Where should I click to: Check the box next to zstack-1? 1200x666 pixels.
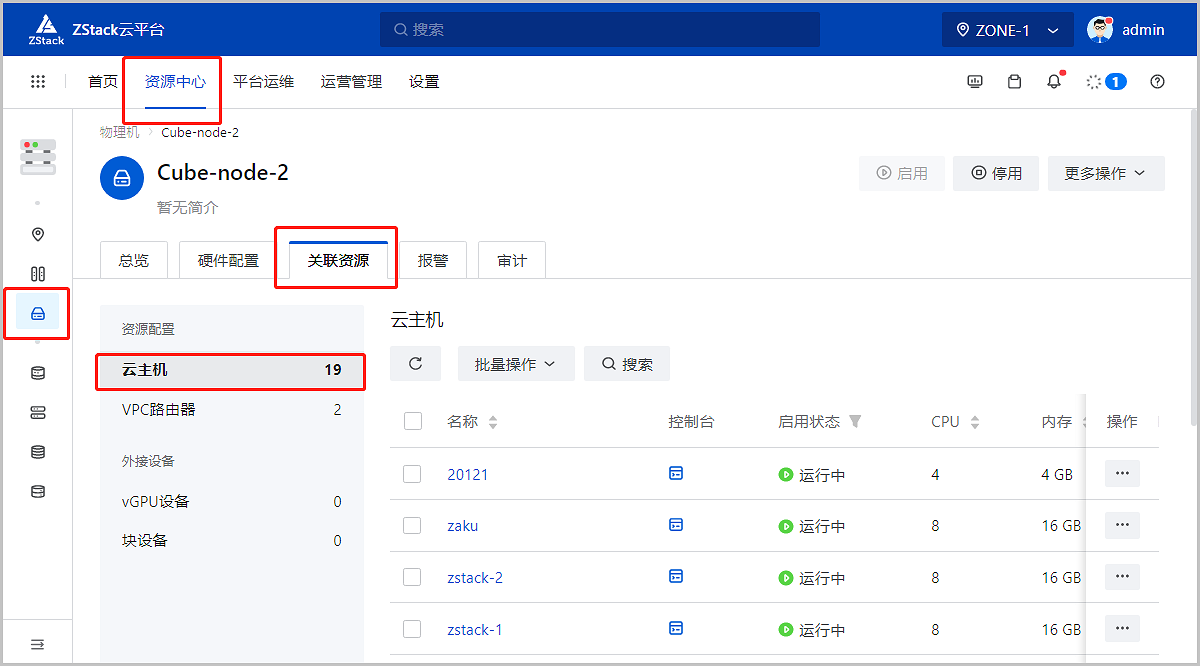(x=412, y=629)
